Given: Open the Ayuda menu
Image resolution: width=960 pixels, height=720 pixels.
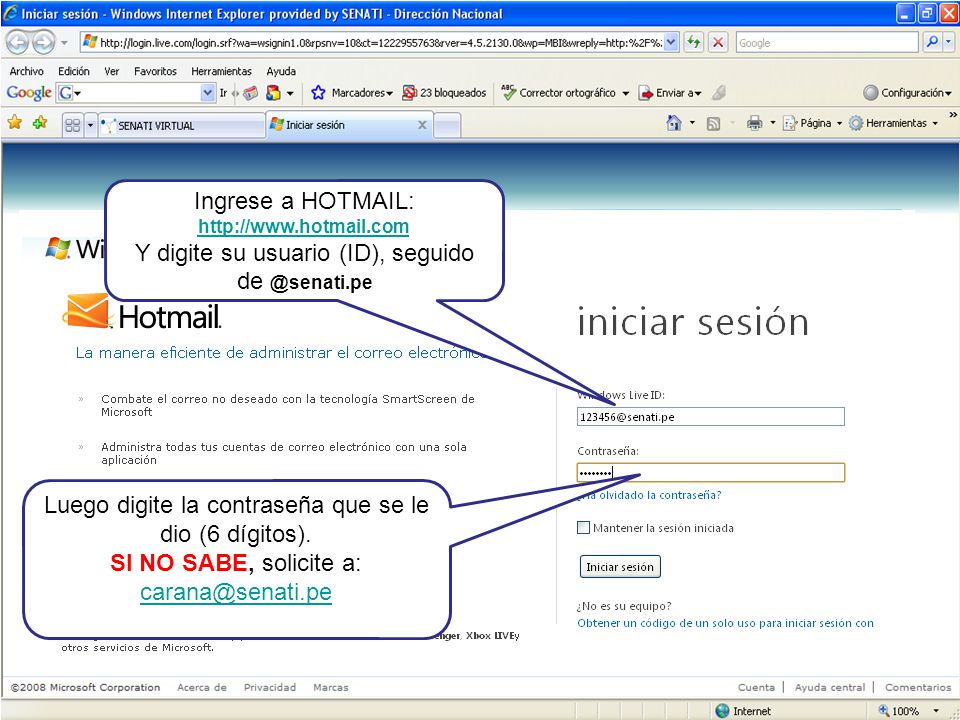Looking at the screenshot, I should (x=281, y=71).
